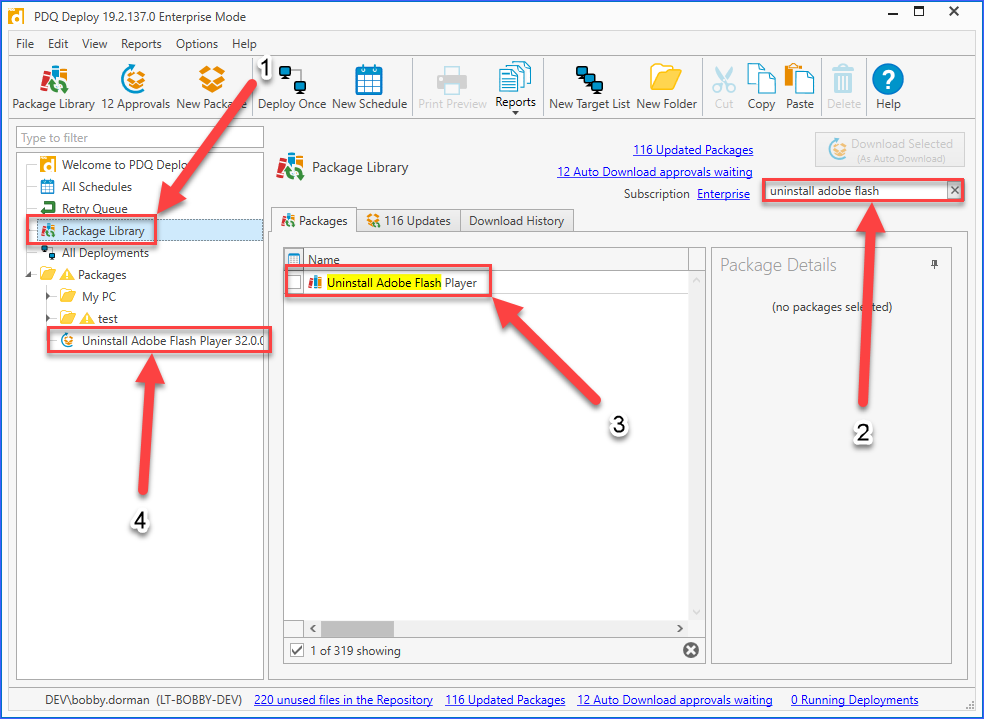Open the Help menu in menu bar

[244, 44]
